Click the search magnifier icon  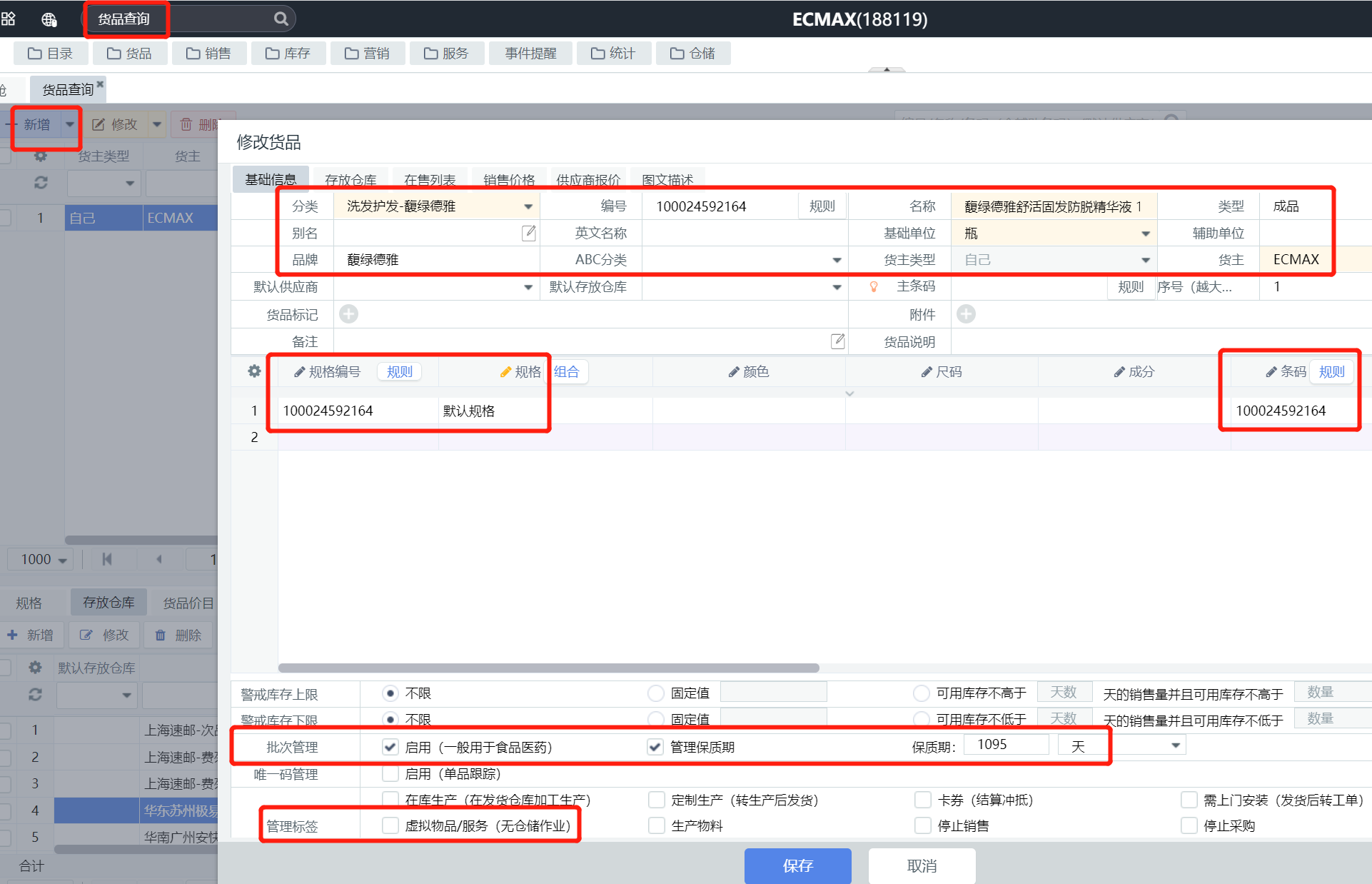click(x=281, y=19)
